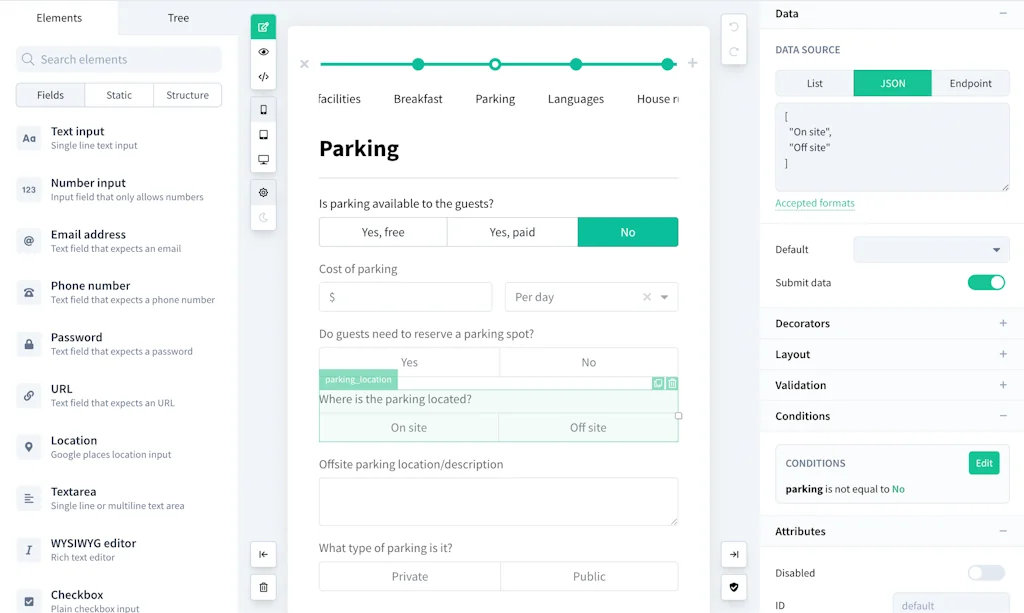This screenshot has width=1024, height=613.
Task: Open builder settings via the gear icon
Action: coord(263,192)
